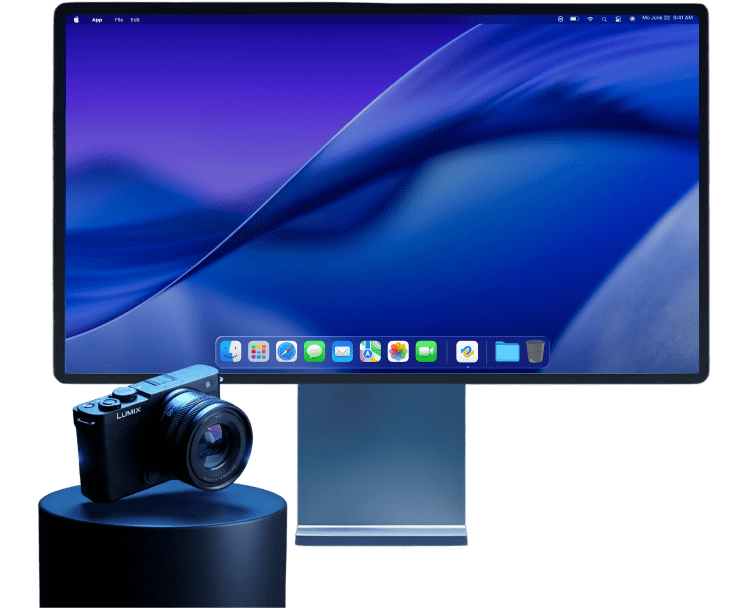The width and height of the screenshot is (750, 608).
Task: Open the Edit menu
Action: pyautogui.click(x=135, y=20)
